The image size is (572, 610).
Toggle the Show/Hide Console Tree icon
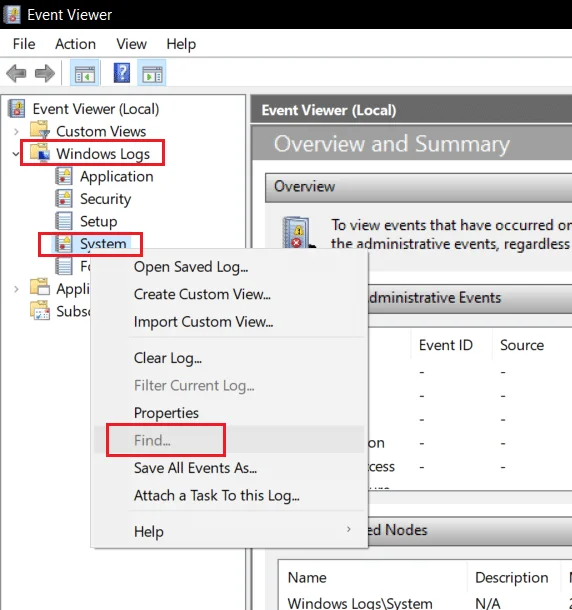point(84,73)
